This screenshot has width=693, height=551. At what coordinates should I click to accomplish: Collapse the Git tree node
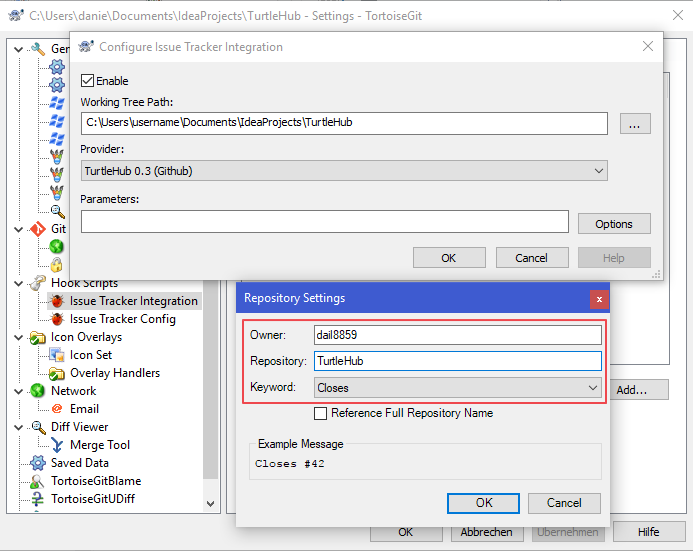(19, 229)
